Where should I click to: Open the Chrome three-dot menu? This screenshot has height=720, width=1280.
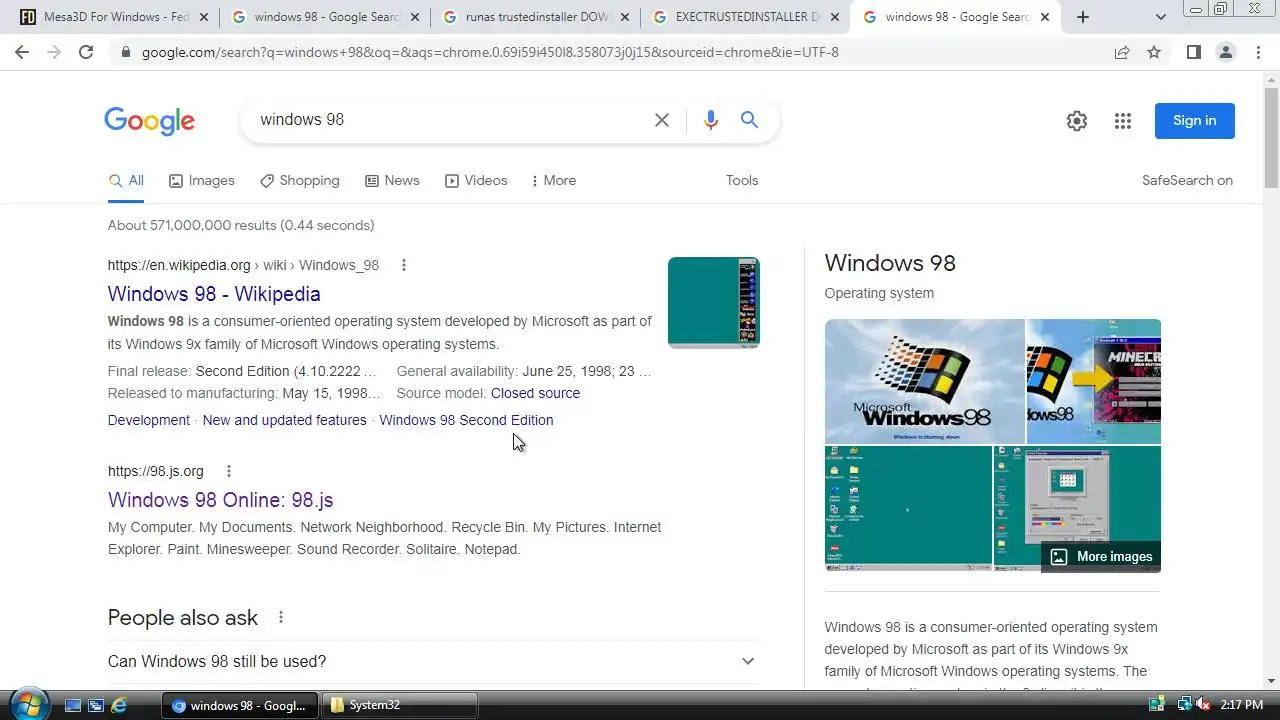(x=1258, y=52)
